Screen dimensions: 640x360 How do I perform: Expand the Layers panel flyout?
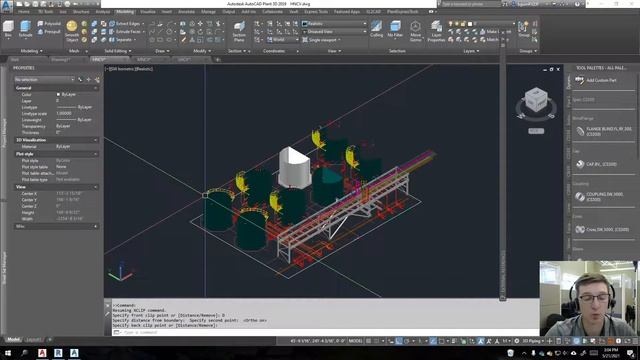471,51
